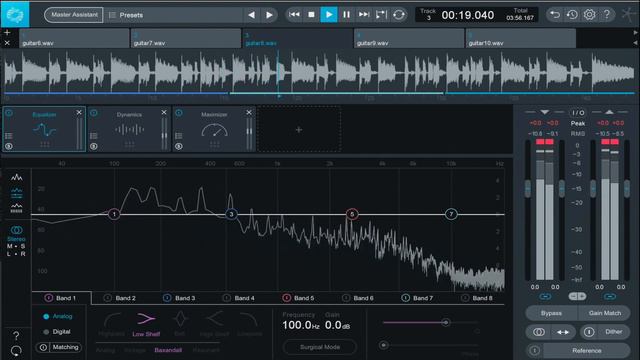Viewport: 640px width, 360px height.
Task: Toggle the Equalizer module power
Action: tap(9, 113)
